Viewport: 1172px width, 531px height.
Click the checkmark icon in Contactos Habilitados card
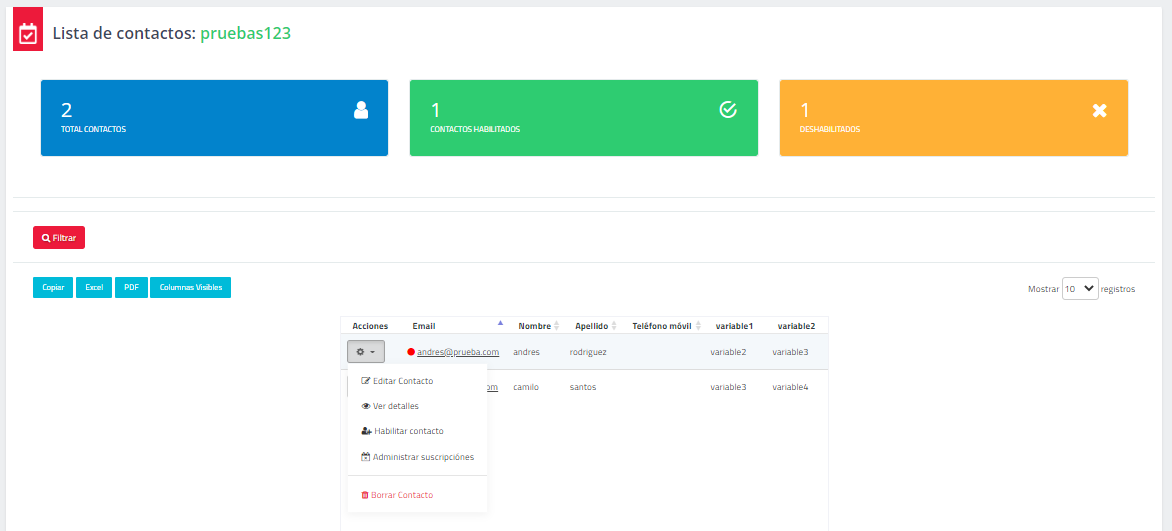coord(728,110)
